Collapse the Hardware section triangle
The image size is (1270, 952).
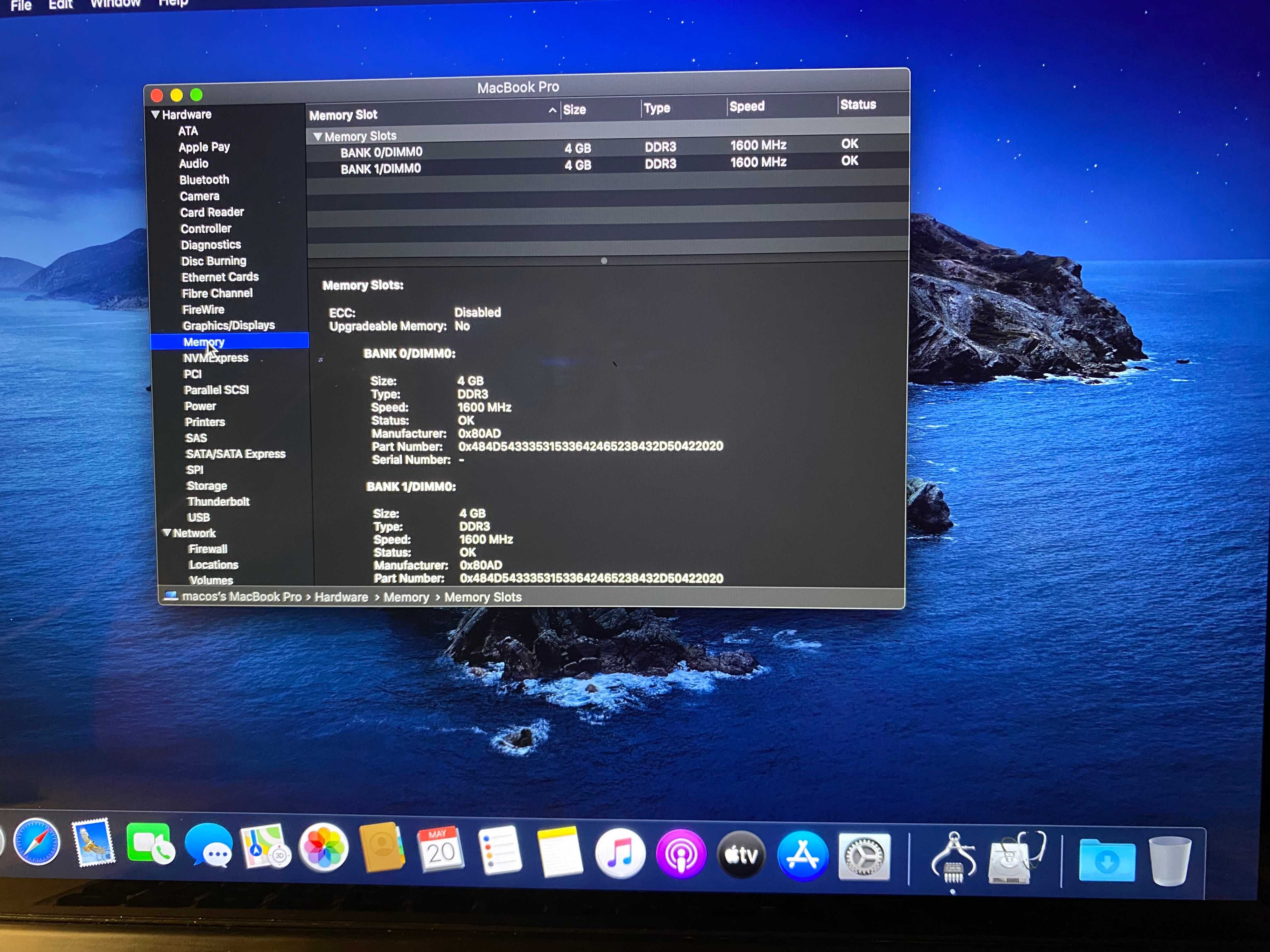coord(155,114)
